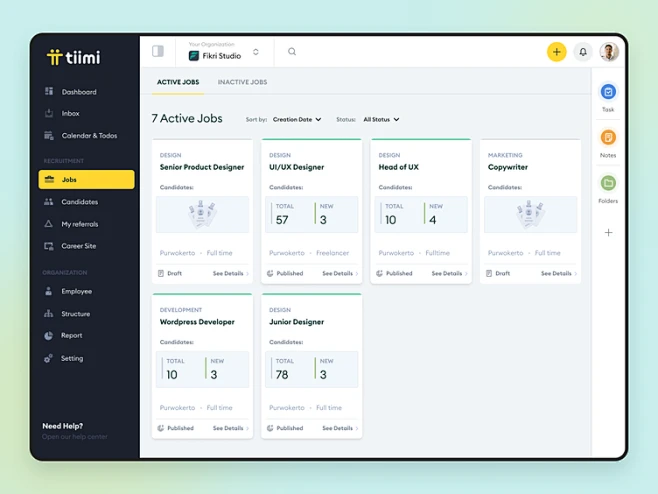
Task: Expand the All Status filter dropdown
Action: coord(381,120)
